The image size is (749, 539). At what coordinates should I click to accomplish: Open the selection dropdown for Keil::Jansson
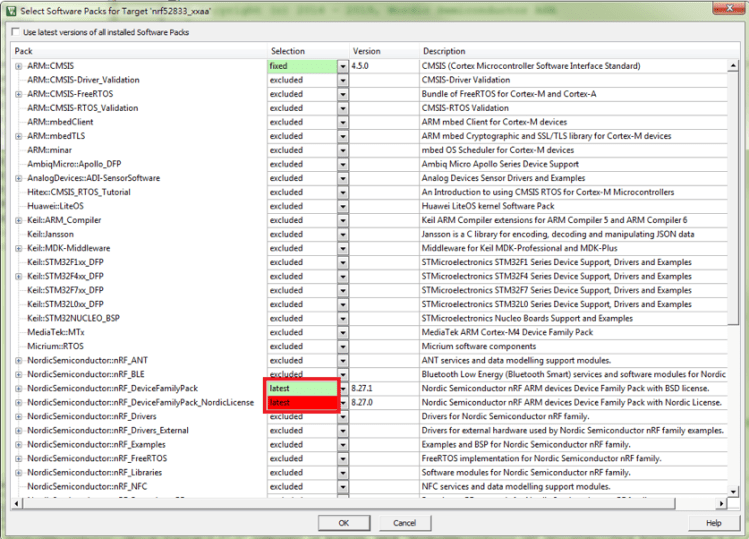pyautogui.click(x=343, y=235)
